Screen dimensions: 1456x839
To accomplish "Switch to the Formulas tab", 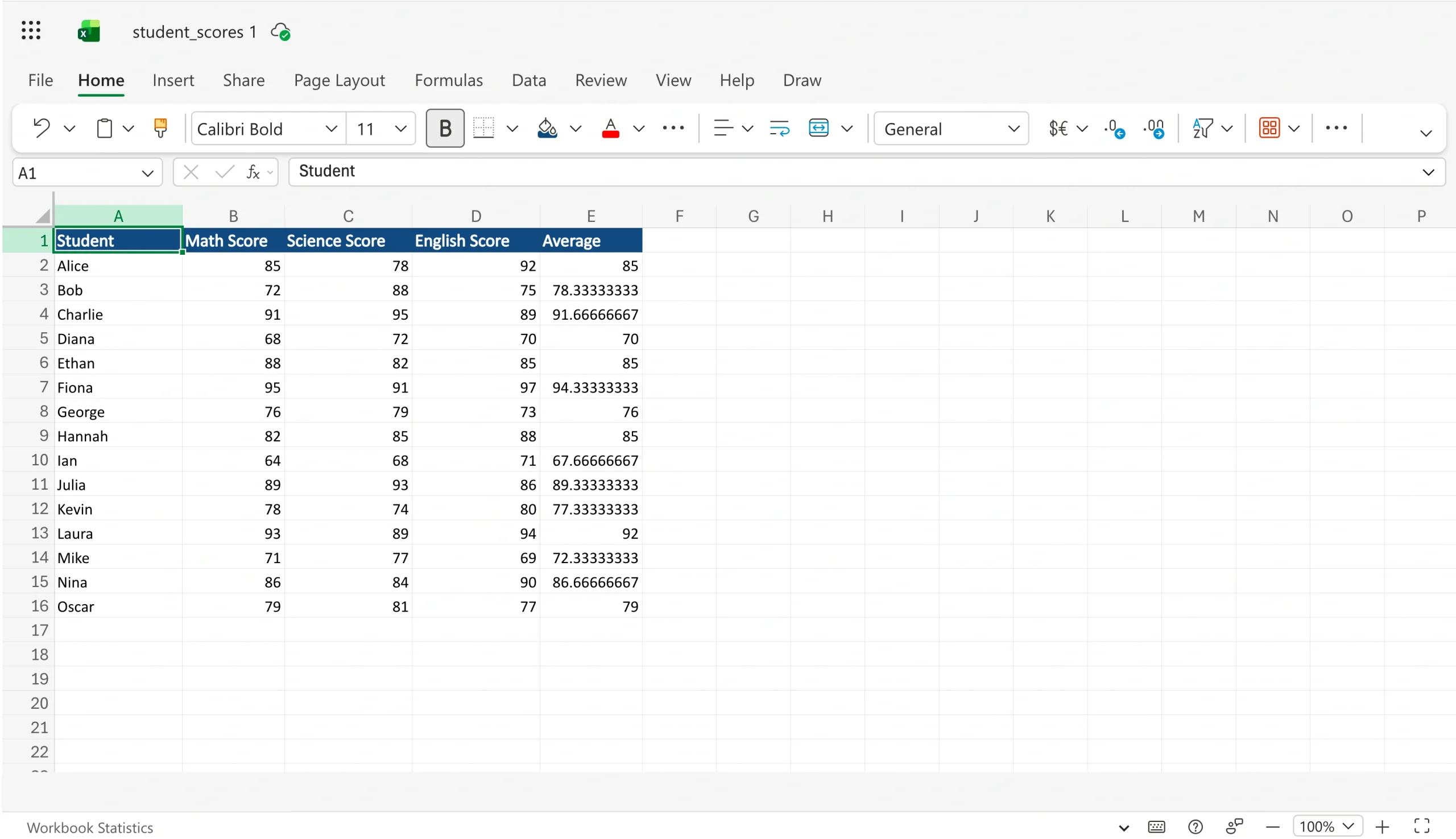I will [x=449, y=80].
